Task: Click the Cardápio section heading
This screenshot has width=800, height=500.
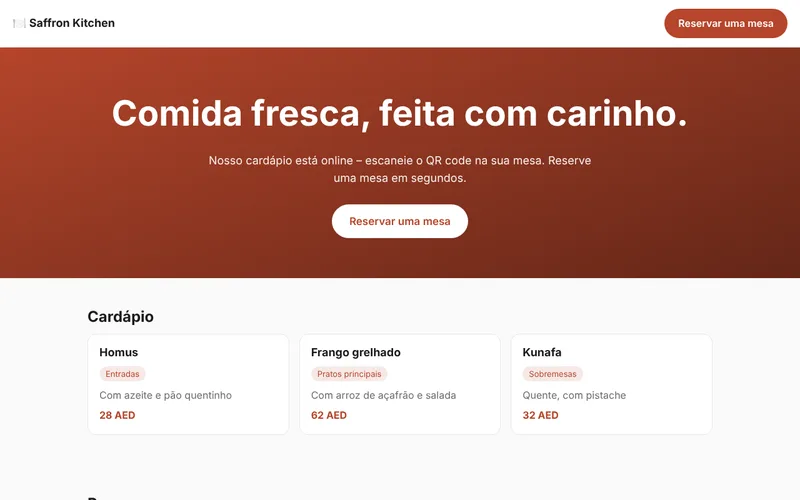Action: point(120,317)
